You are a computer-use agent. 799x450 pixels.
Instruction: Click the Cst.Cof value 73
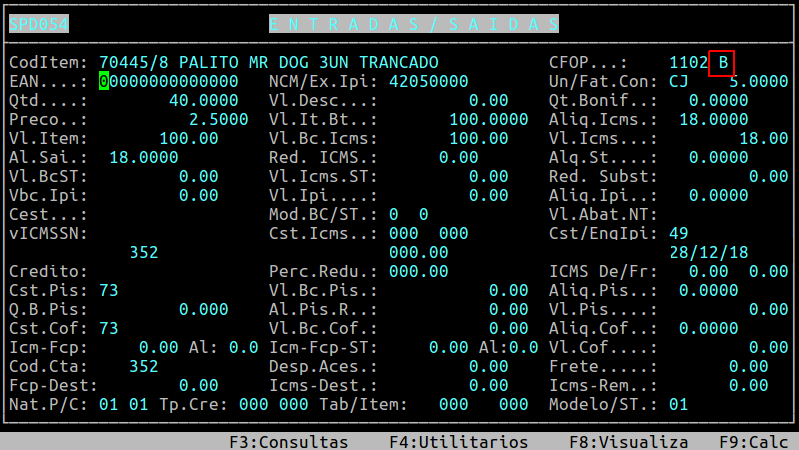109,328
